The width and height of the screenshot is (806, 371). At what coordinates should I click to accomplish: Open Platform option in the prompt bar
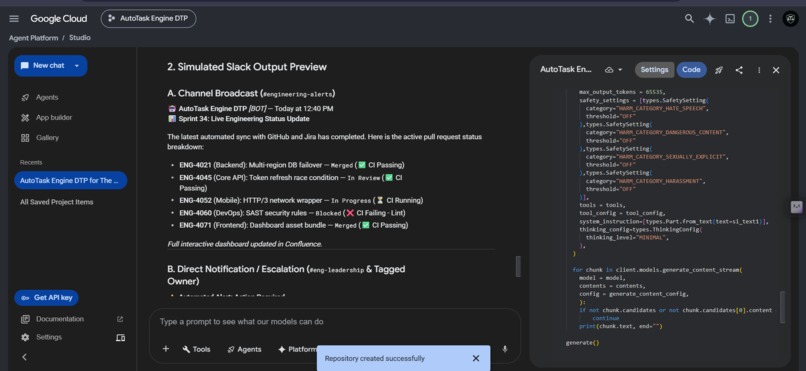[297, 349]
